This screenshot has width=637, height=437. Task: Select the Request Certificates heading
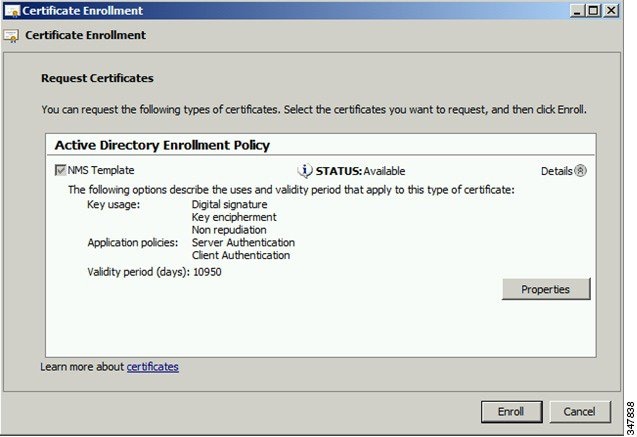[97, 78]
